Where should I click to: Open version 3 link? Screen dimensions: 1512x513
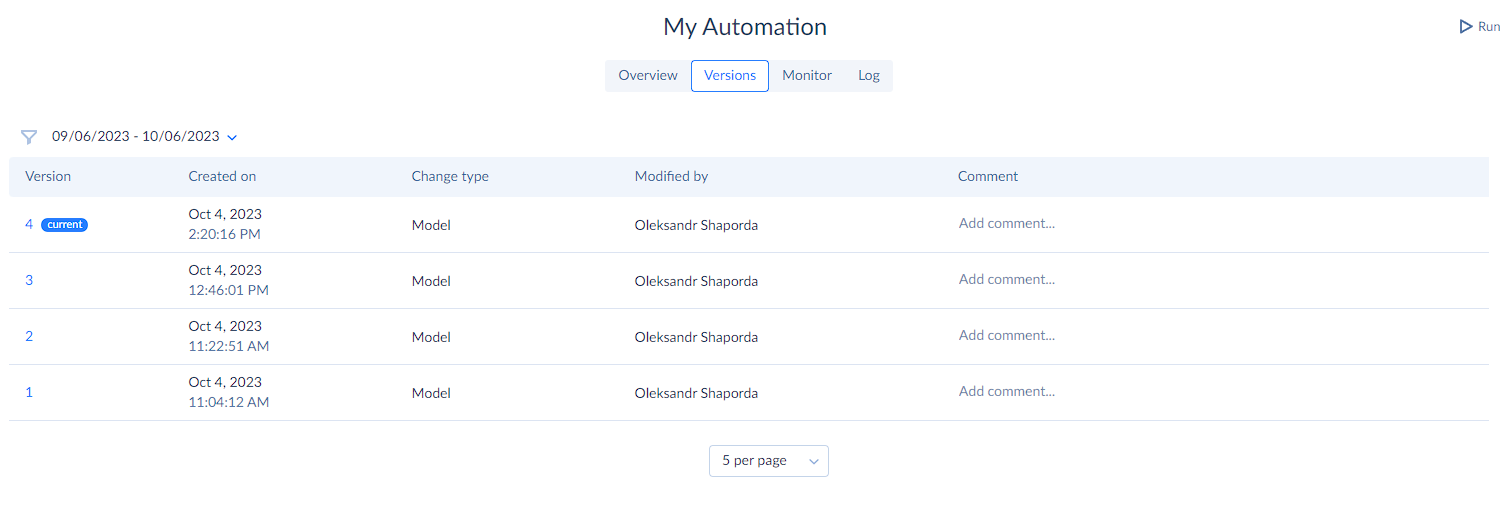click(x=29, y=281)
